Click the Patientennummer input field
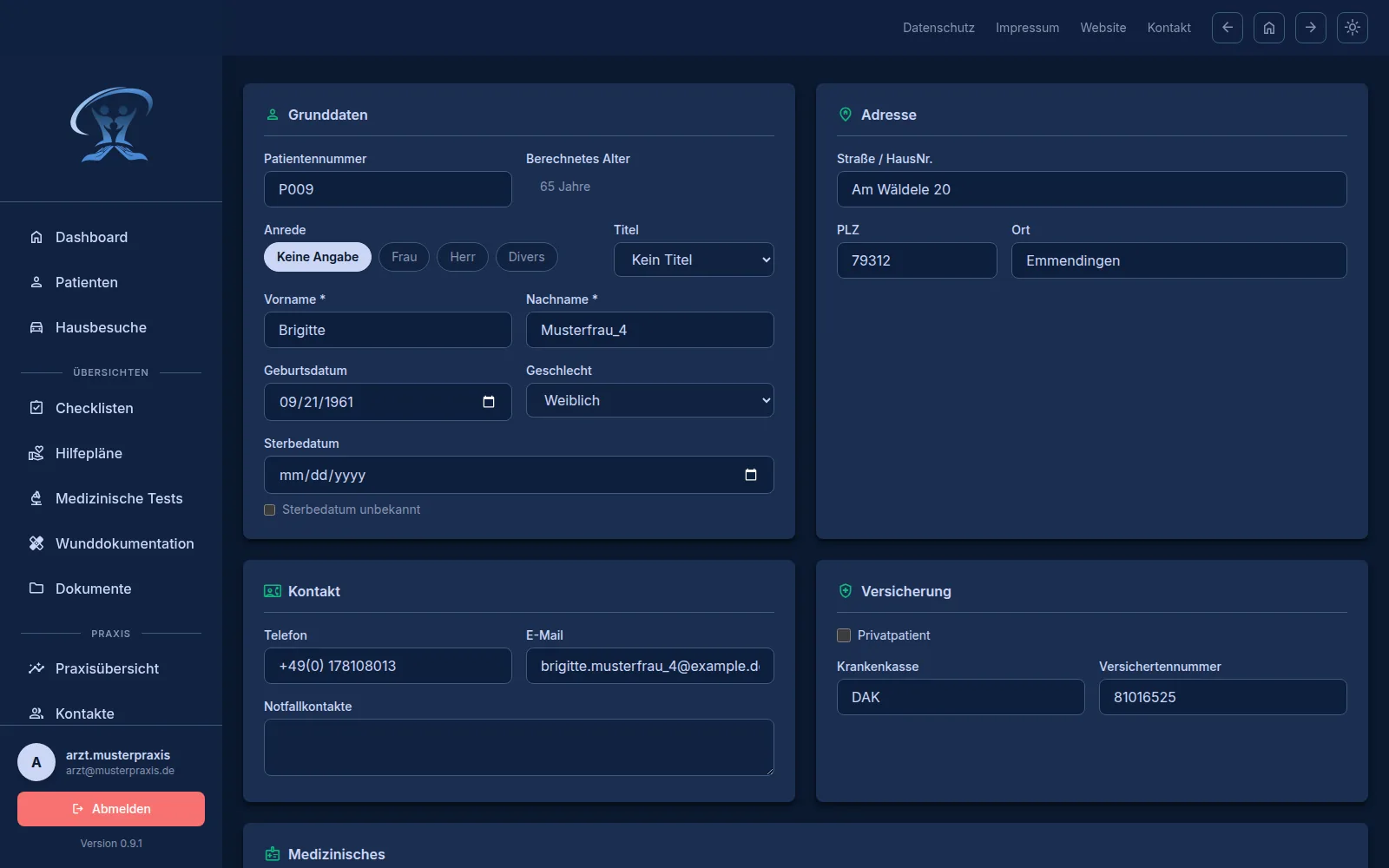 [388, 189]
